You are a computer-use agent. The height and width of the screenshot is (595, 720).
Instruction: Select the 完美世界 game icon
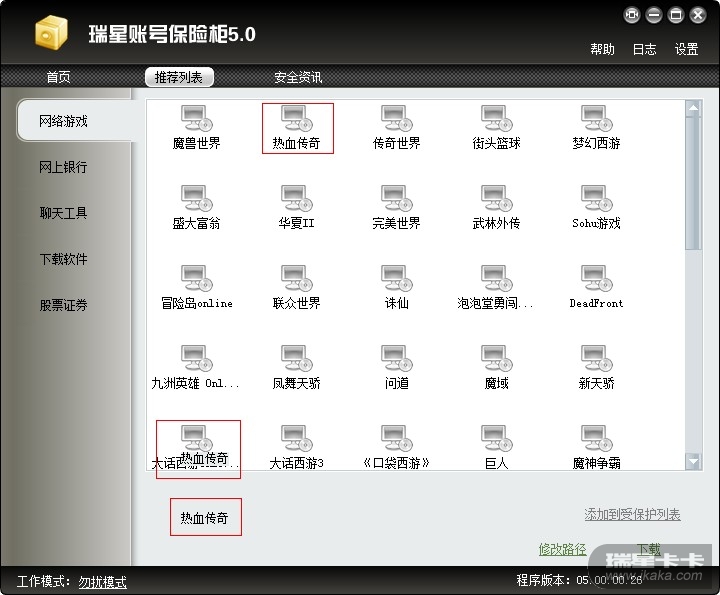397,208
